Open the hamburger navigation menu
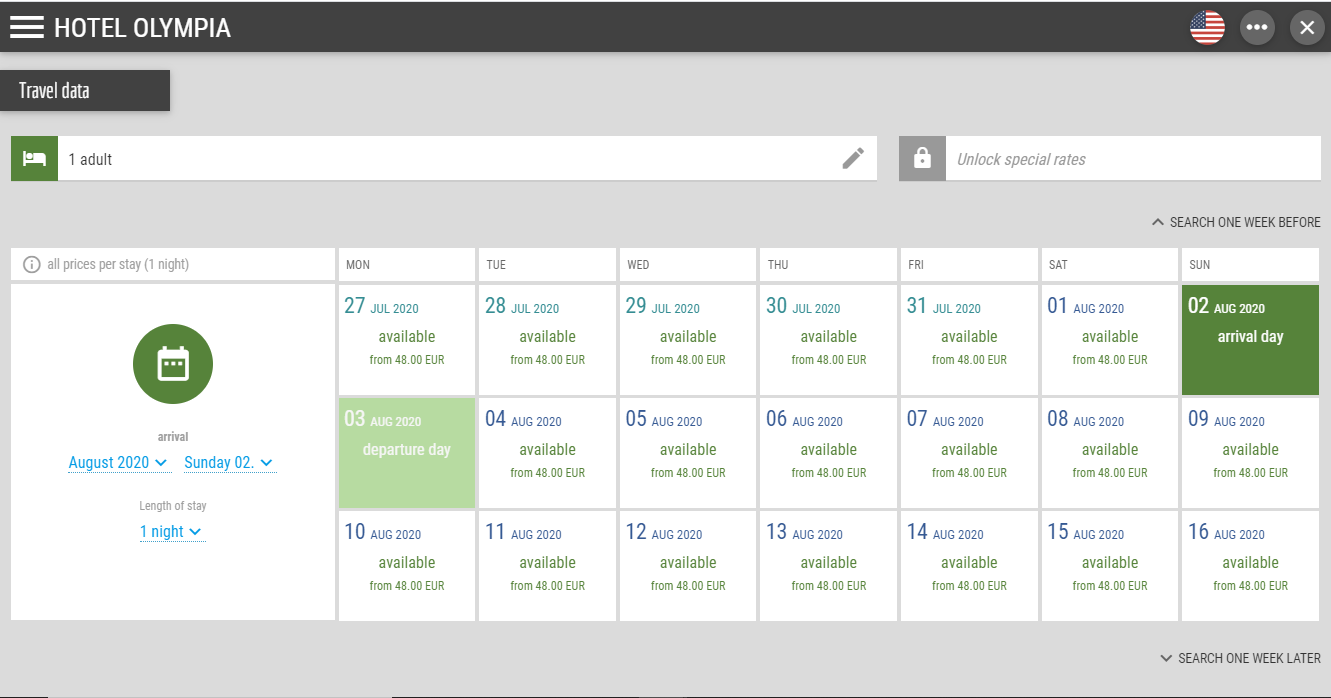 (27, 27)
